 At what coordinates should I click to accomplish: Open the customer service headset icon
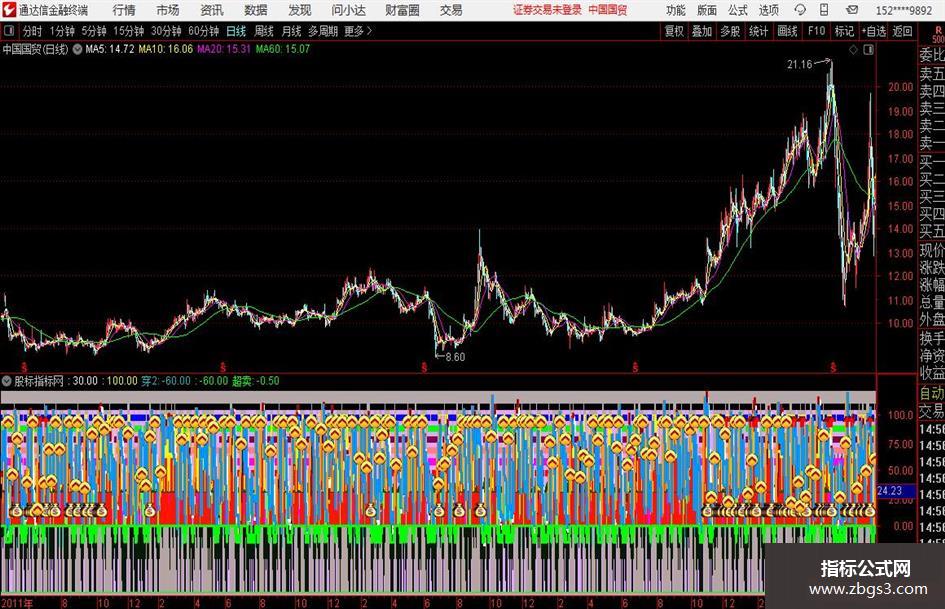pyautogui.click(x=800, y=10)
